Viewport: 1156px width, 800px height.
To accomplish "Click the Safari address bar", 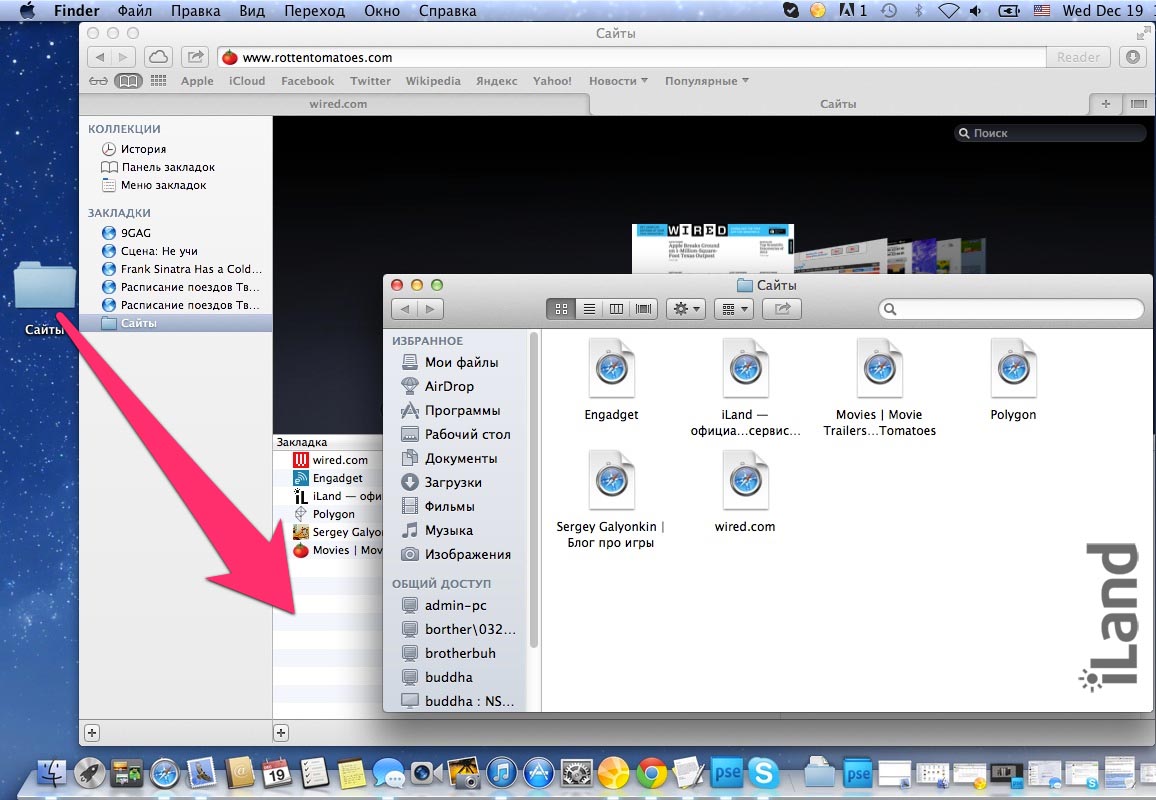I will [x=632, y=57].
